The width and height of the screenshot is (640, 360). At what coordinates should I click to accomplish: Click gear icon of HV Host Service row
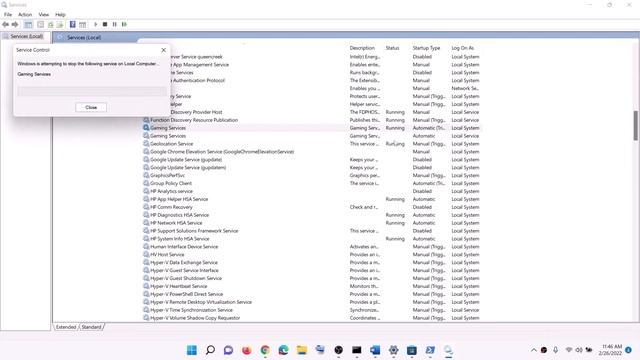coord(146,254)
